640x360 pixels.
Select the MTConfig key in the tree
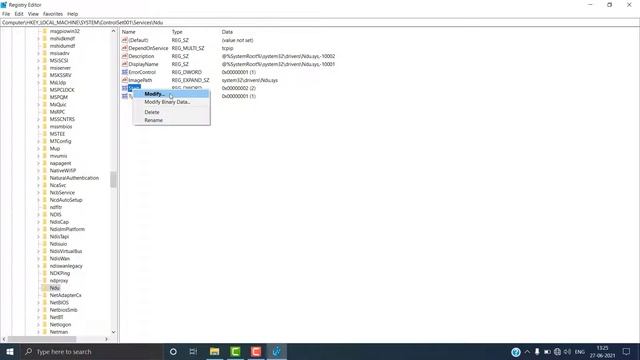pyautogui.click(x=60, y=141)
